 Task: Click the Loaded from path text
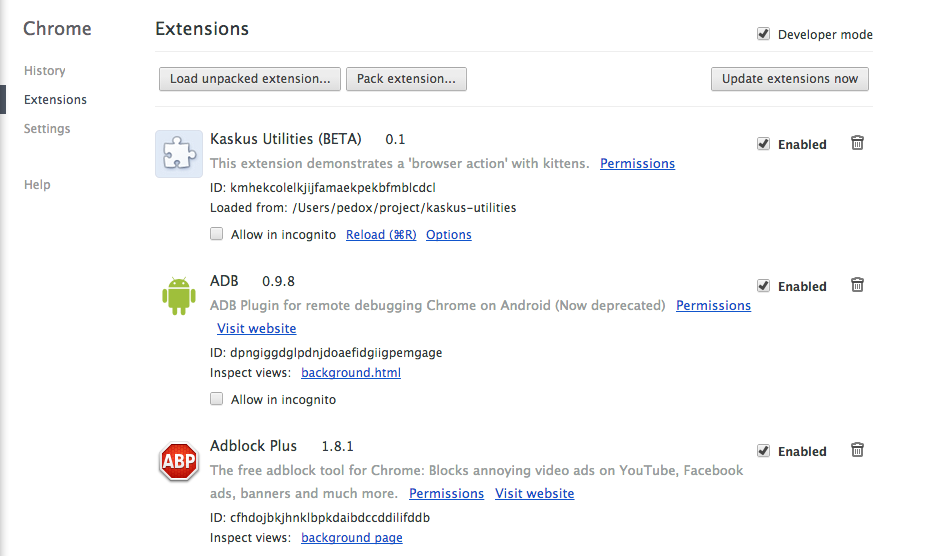[363, 208]
